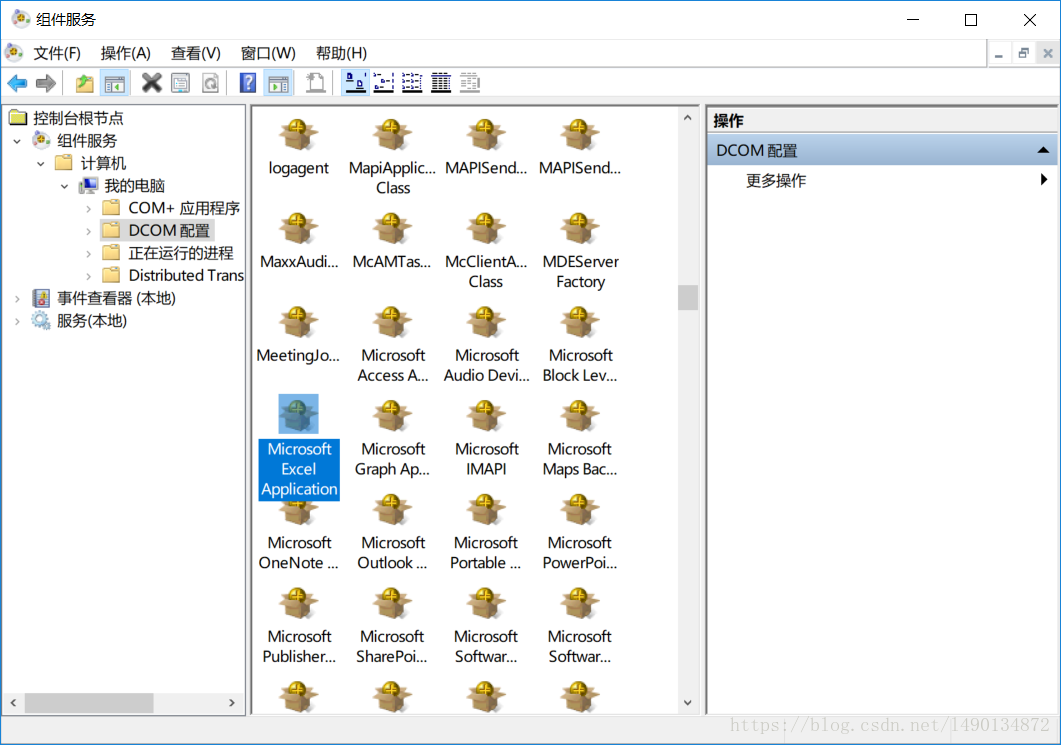Switch to detail view icon
The width and height of the screenshot is (1061, 745).
coord(441,83)
